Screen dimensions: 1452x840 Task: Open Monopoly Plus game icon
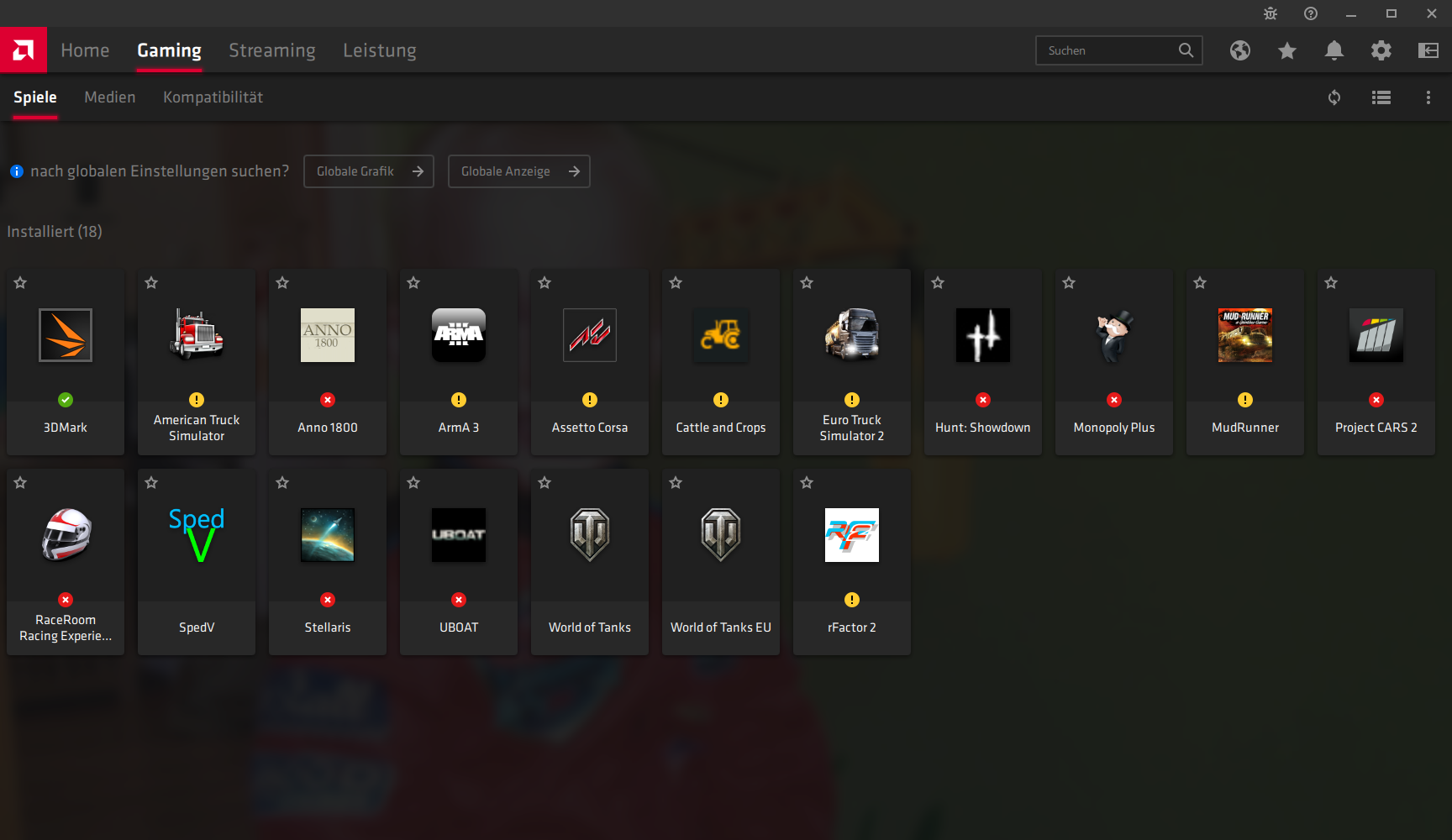point(1114,335)
